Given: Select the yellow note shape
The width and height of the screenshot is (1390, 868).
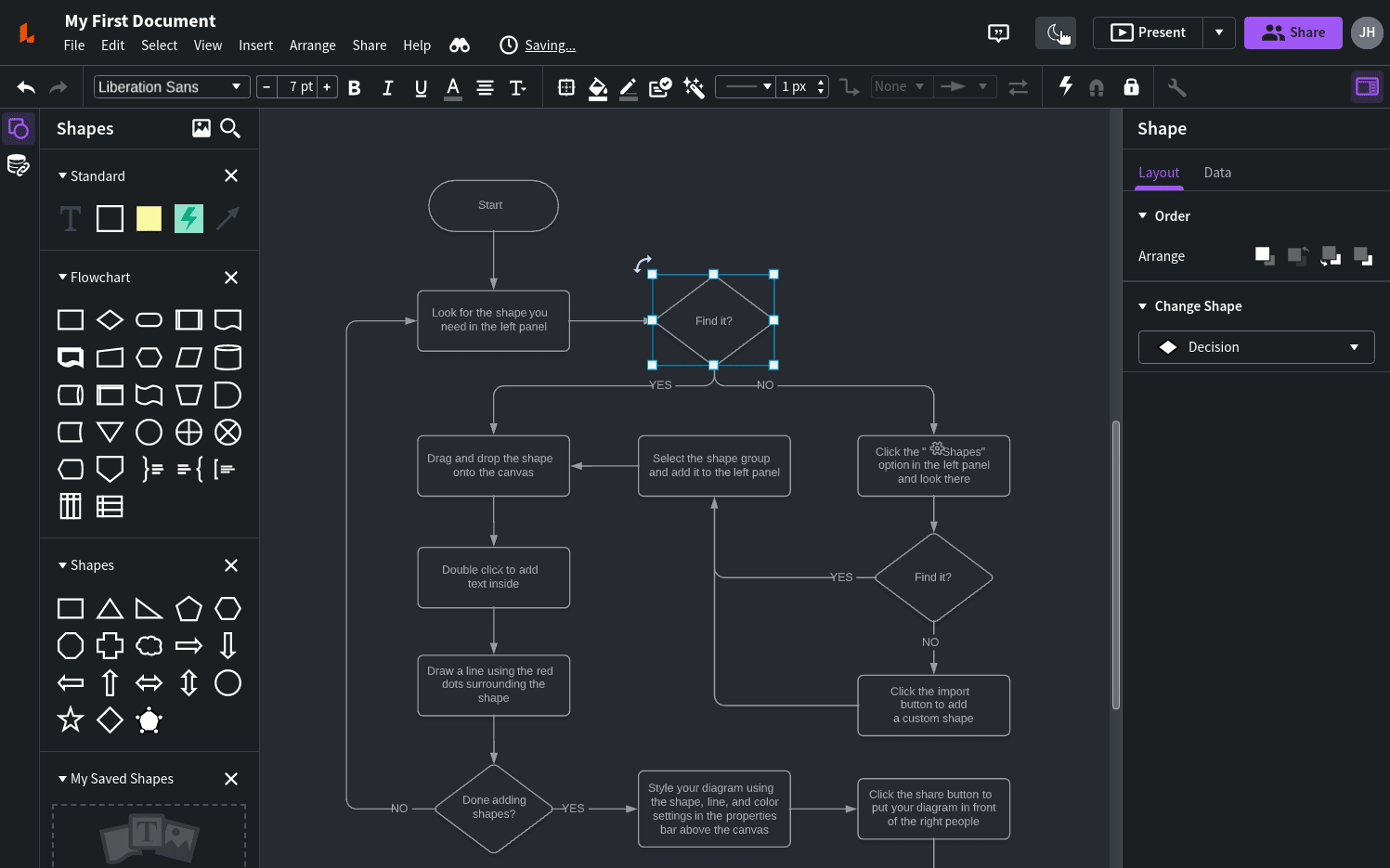Looking at the screenshot, I should (149, 218).
